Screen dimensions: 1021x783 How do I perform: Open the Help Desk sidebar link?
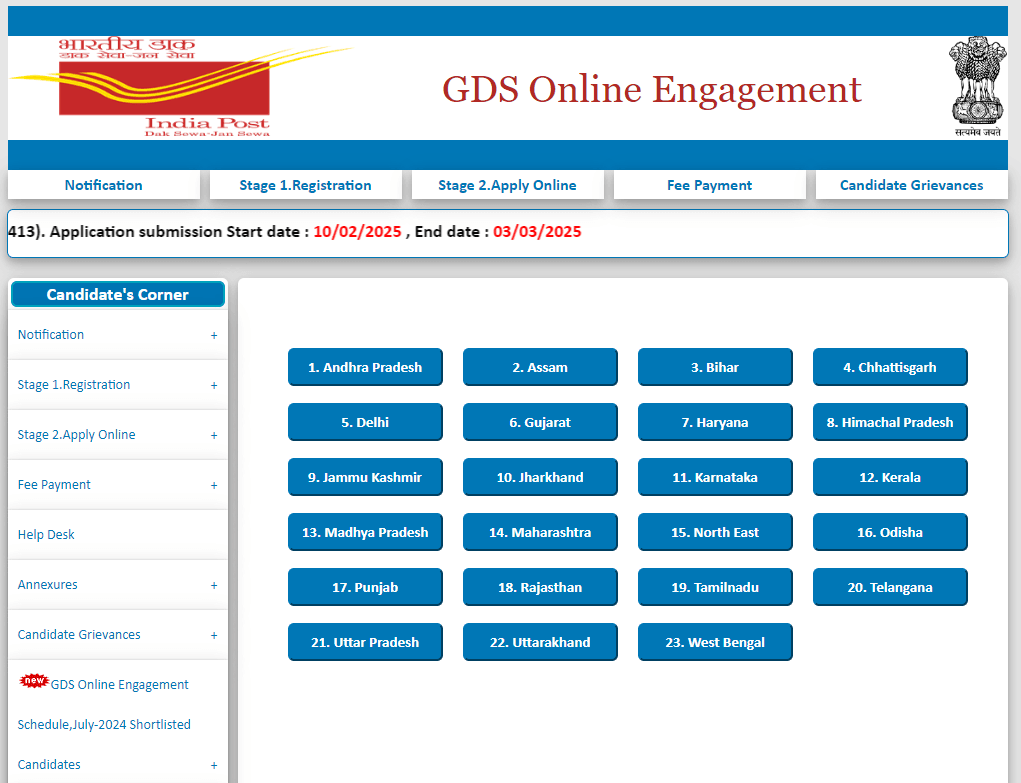(x=46, y=535)
